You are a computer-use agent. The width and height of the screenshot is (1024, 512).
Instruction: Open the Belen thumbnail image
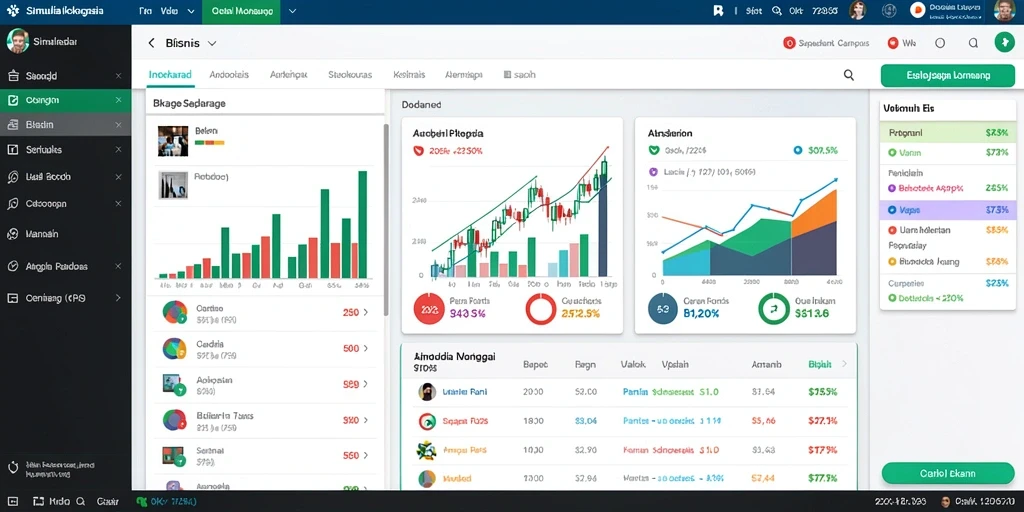tap(173, 140)
